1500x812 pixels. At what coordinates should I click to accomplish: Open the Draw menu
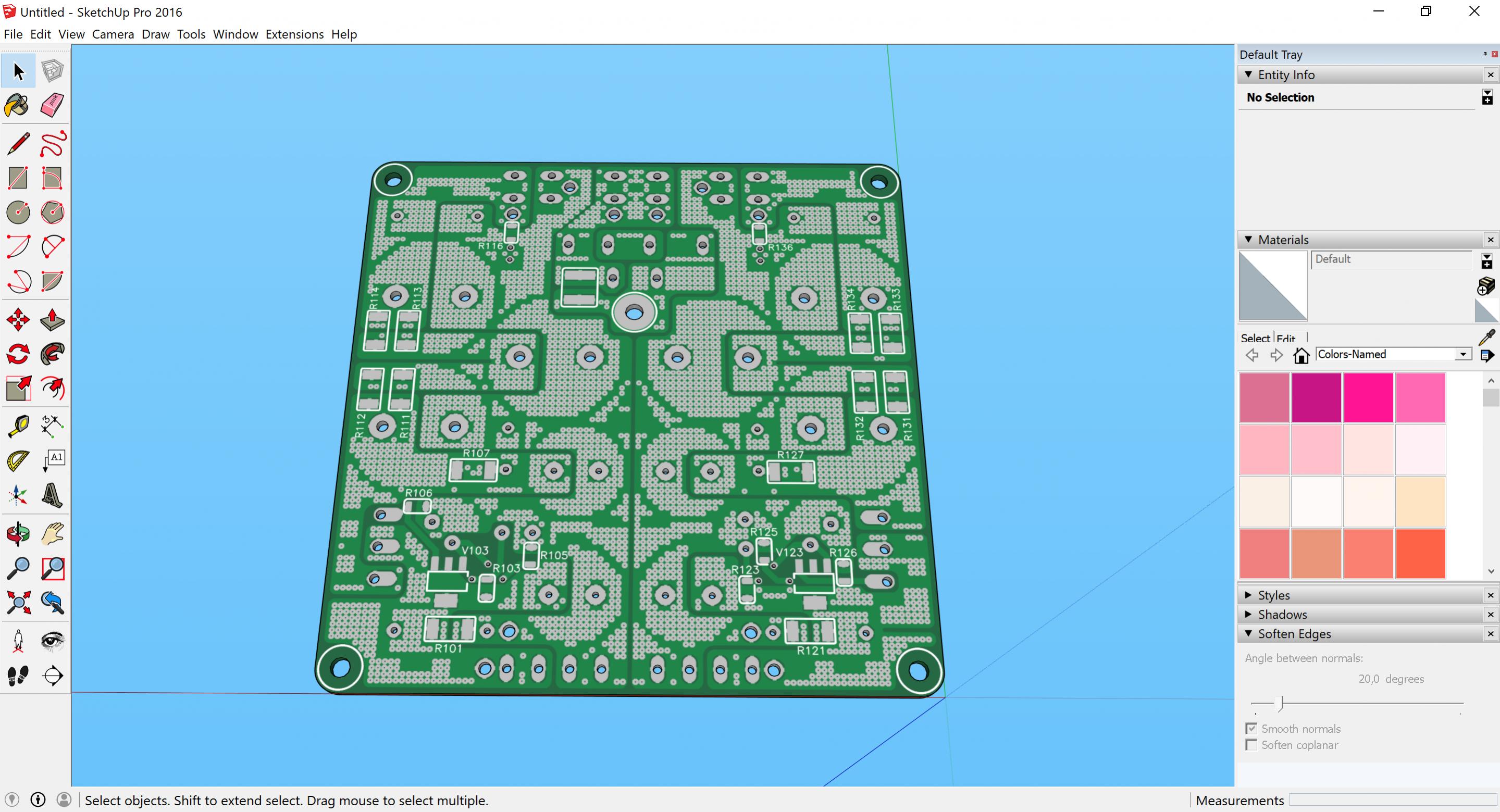pos(155,34)
